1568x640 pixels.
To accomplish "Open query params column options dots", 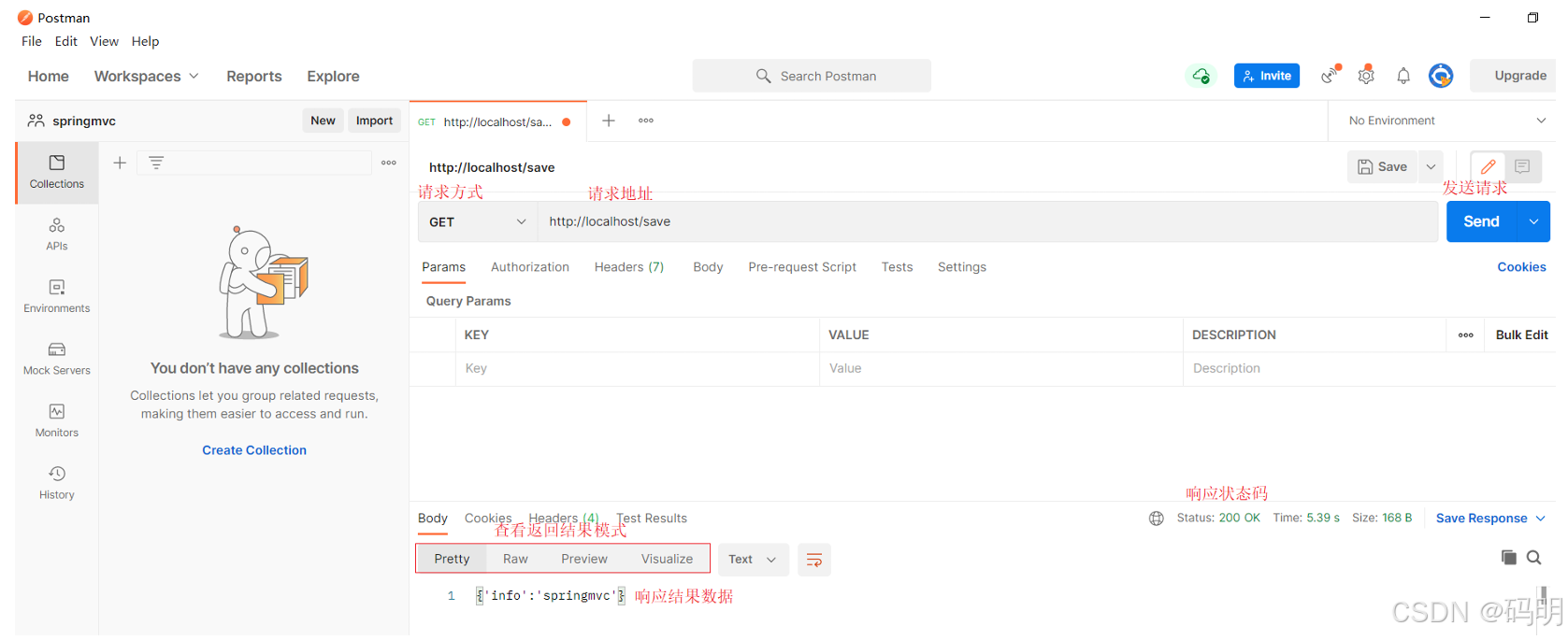I will 1466,334.
